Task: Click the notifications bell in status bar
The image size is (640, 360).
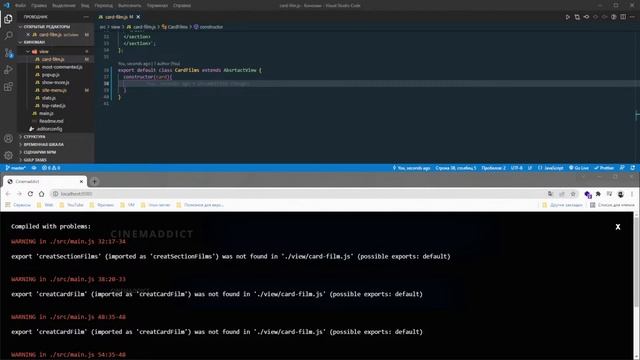Action: point(633,168)
